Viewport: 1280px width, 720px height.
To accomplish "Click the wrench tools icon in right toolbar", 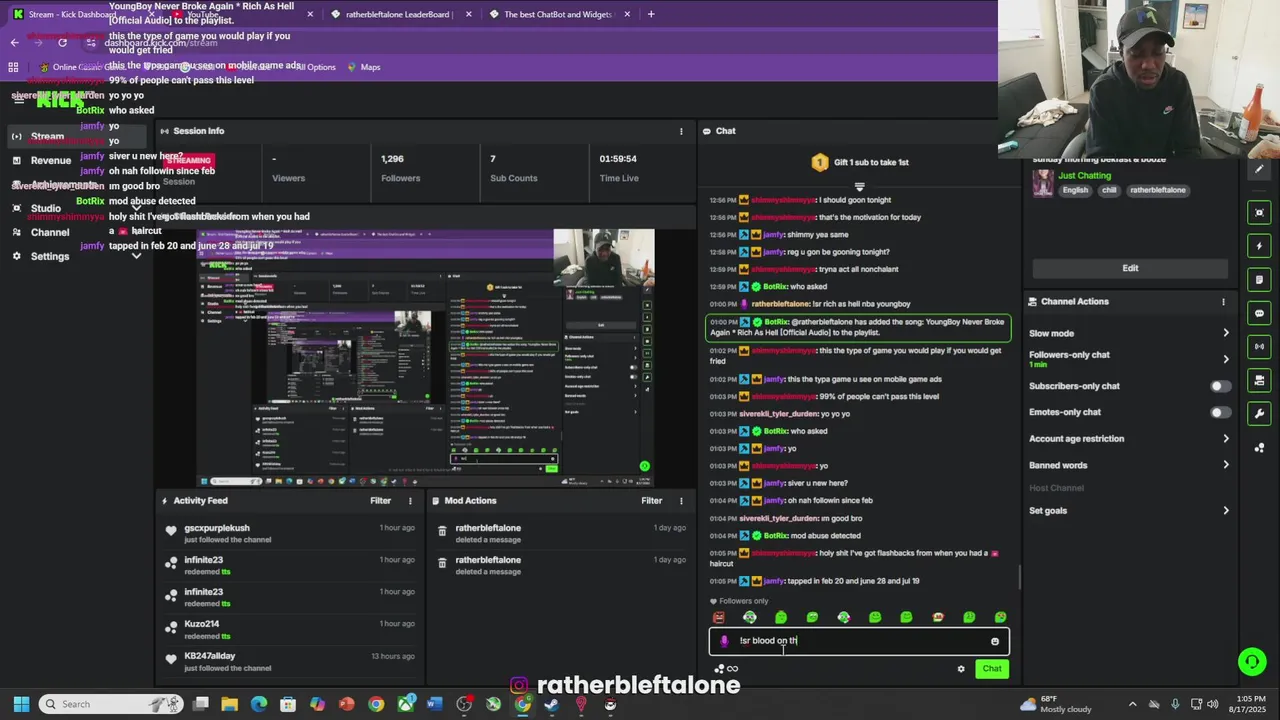I will click(1259, 414).
